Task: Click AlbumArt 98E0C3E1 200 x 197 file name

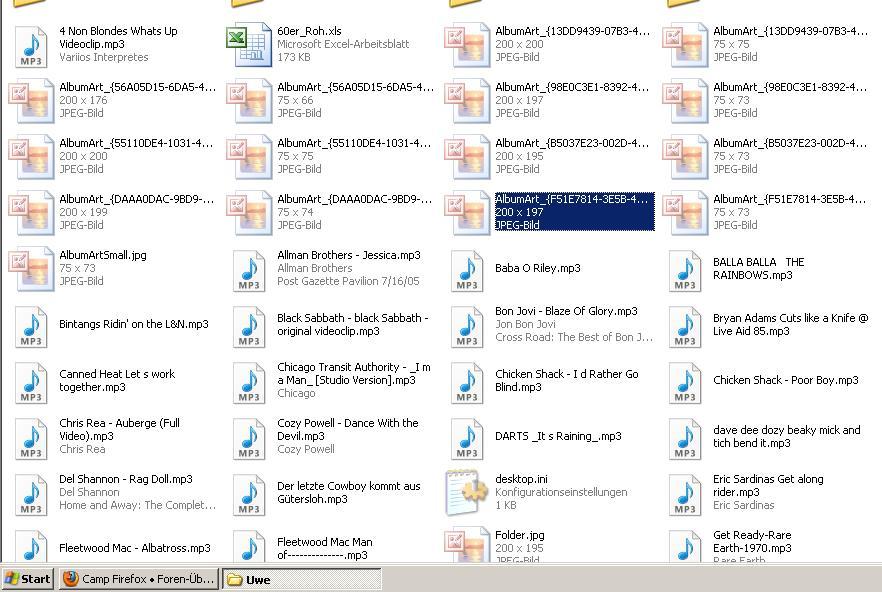Action: pos(572,87)
